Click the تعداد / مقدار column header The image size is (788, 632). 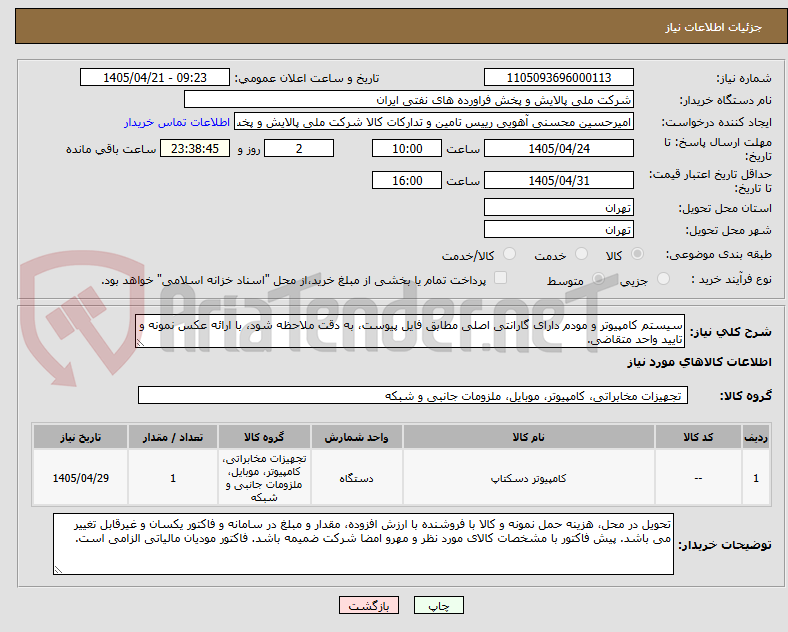(x=173, y=437)
